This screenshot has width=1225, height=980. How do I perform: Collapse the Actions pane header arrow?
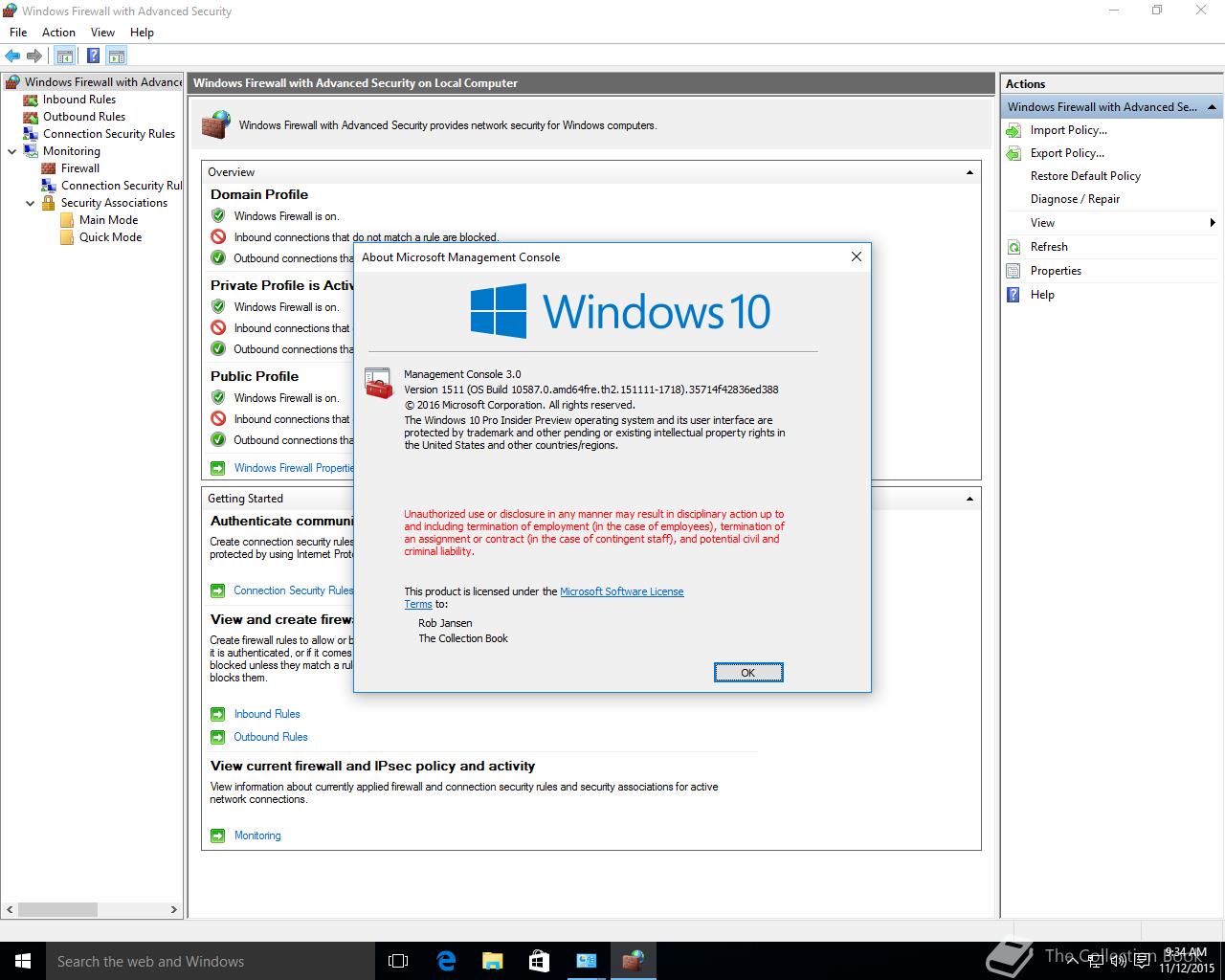tap(1212, 107)
